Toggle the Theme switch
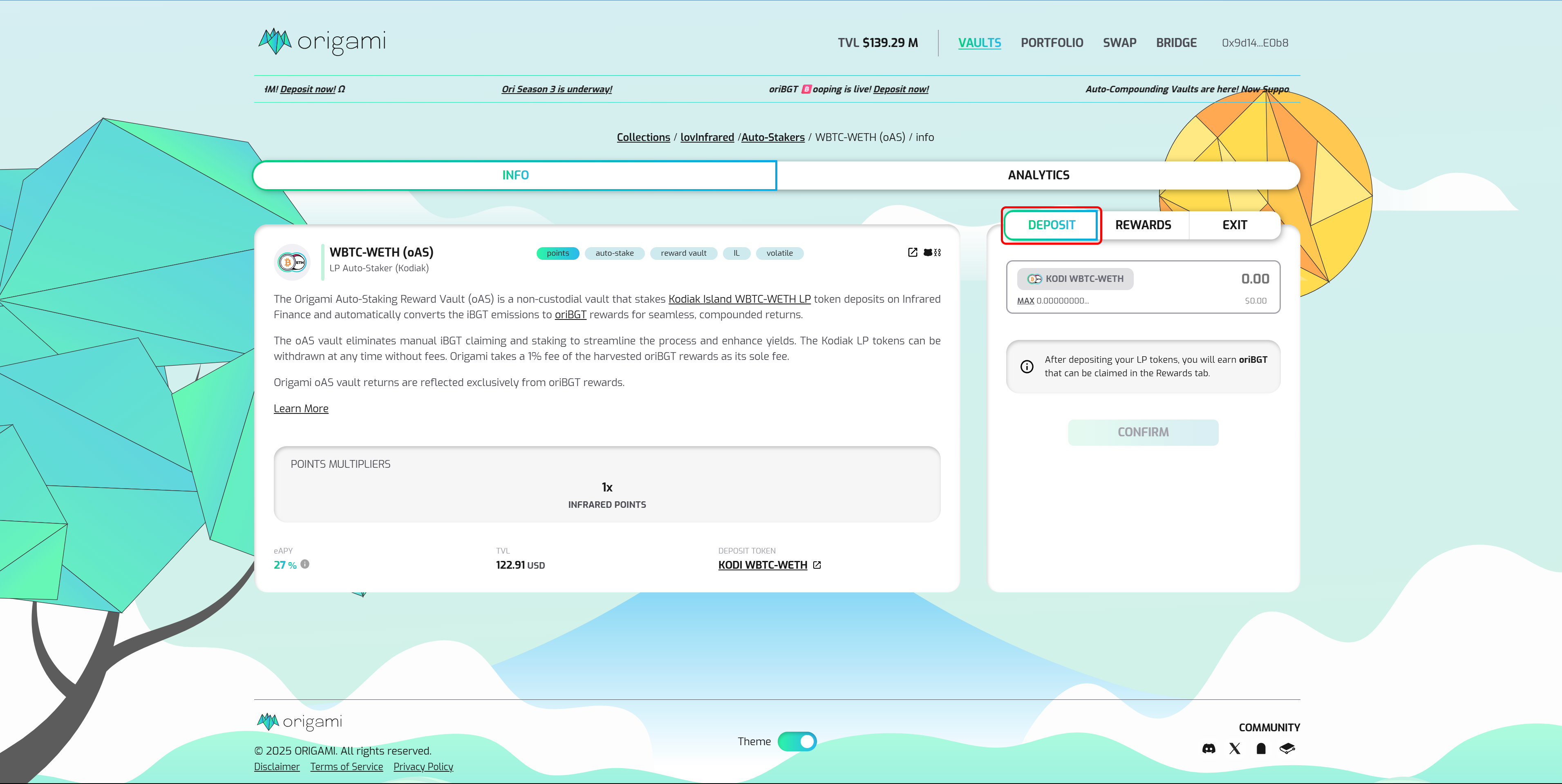The width and height of the screenshot is (1562, 784). 797,741
